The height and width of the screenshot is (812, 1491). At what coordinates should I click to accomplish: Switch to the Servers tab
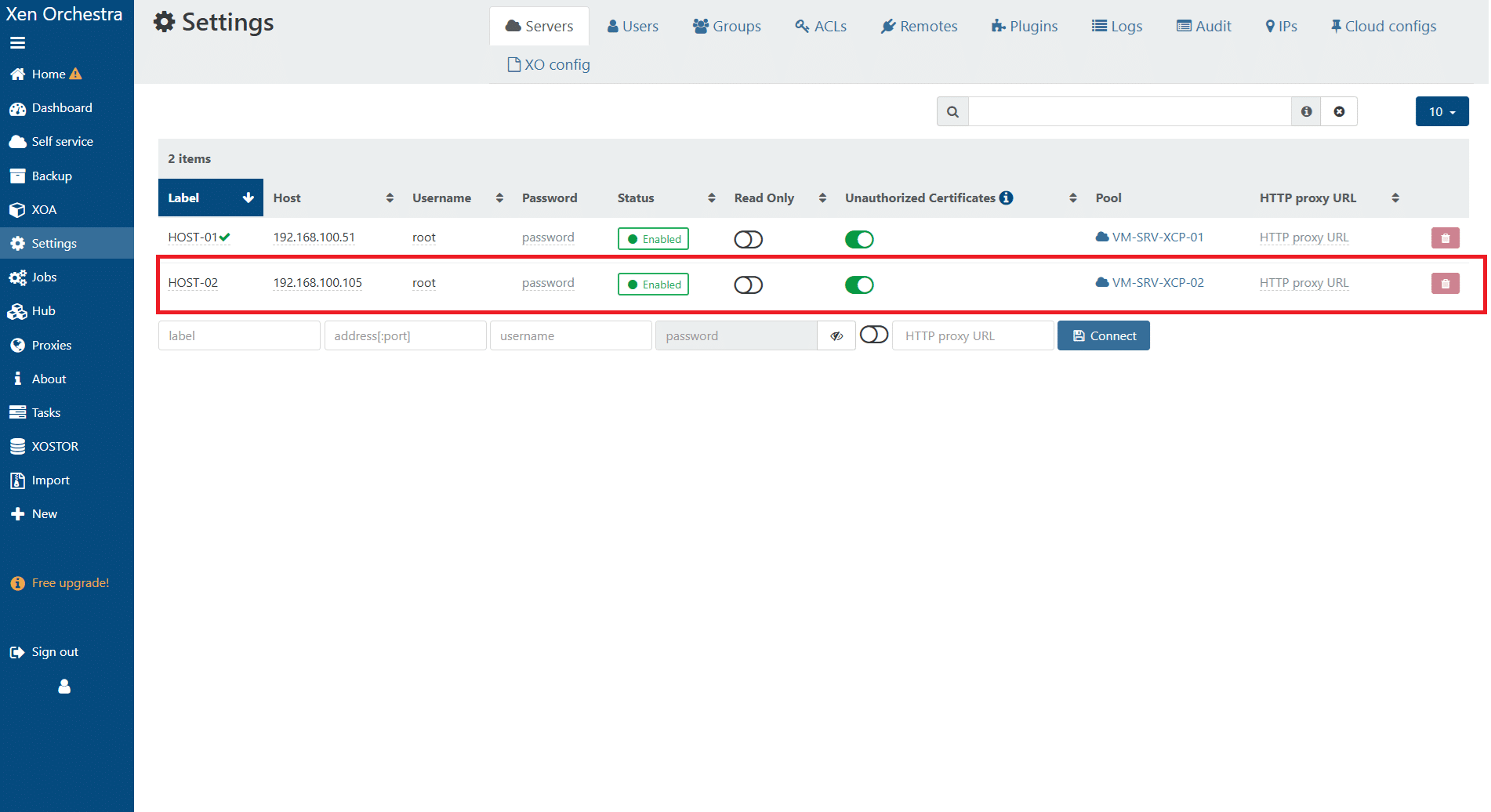coord(539,26)
